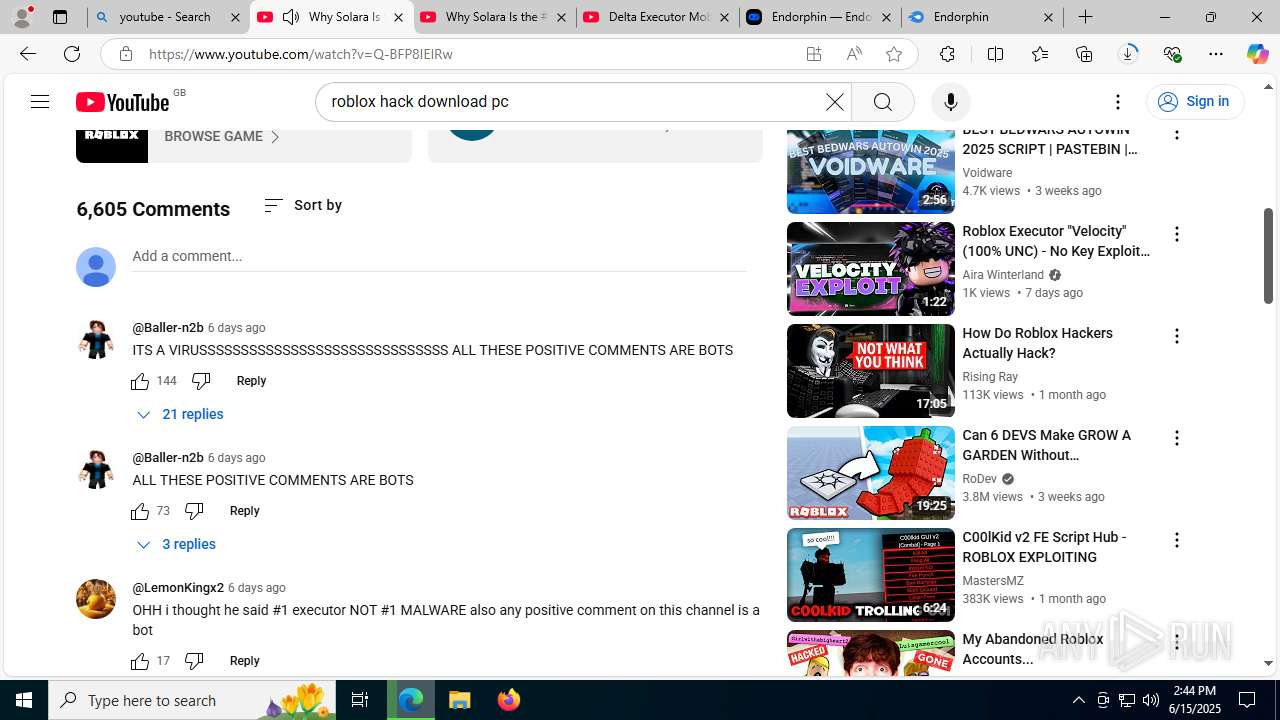Click the Edge address bar URL
Screen dimensions: 1280x720
point(300,54)
